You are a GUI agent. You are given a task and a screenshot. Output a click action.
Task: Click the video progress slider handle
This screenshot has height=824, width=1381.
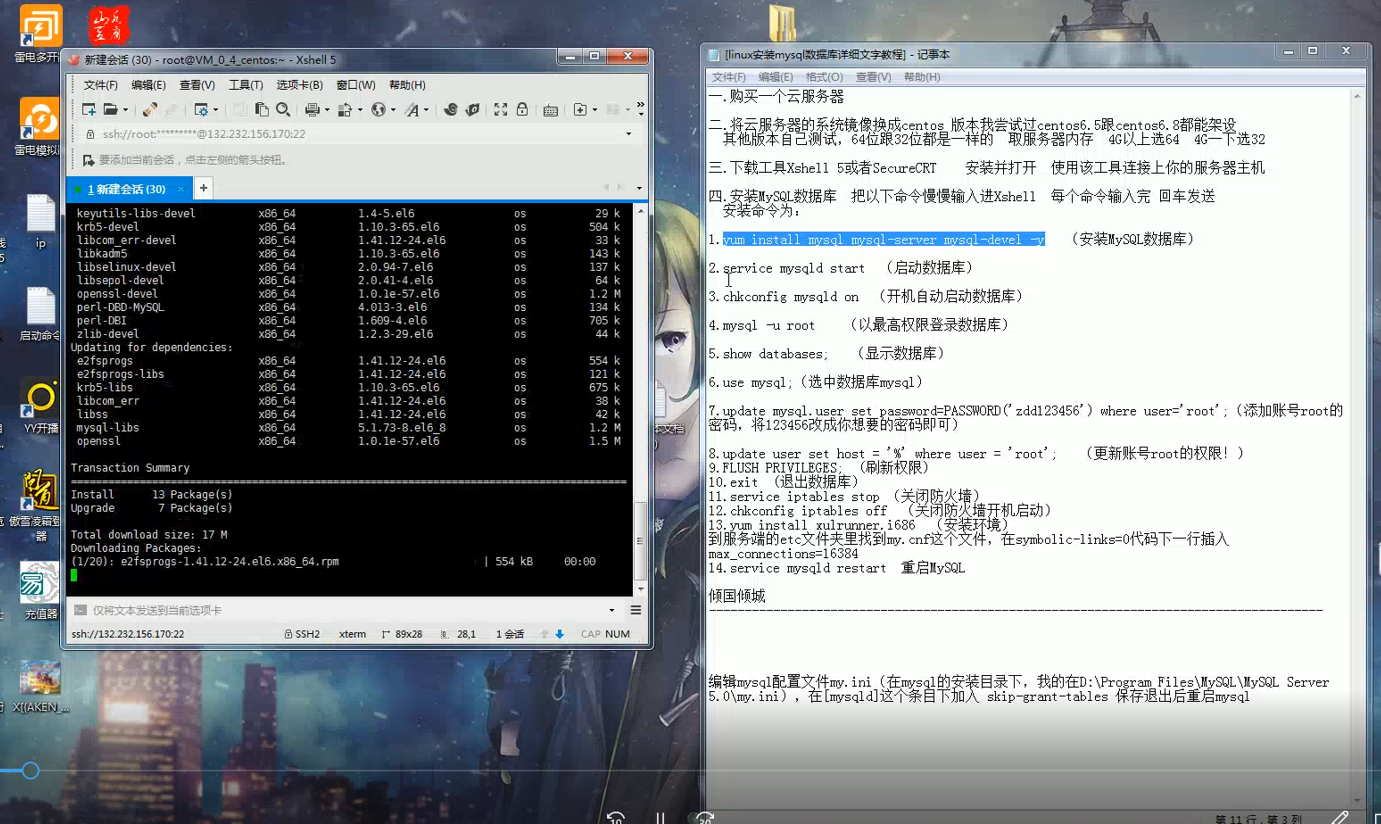[x=30, y=770]
